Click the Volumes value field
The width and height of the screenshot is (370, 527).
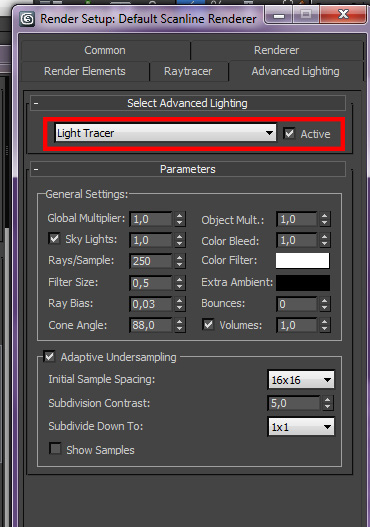(x=297, y=325)
